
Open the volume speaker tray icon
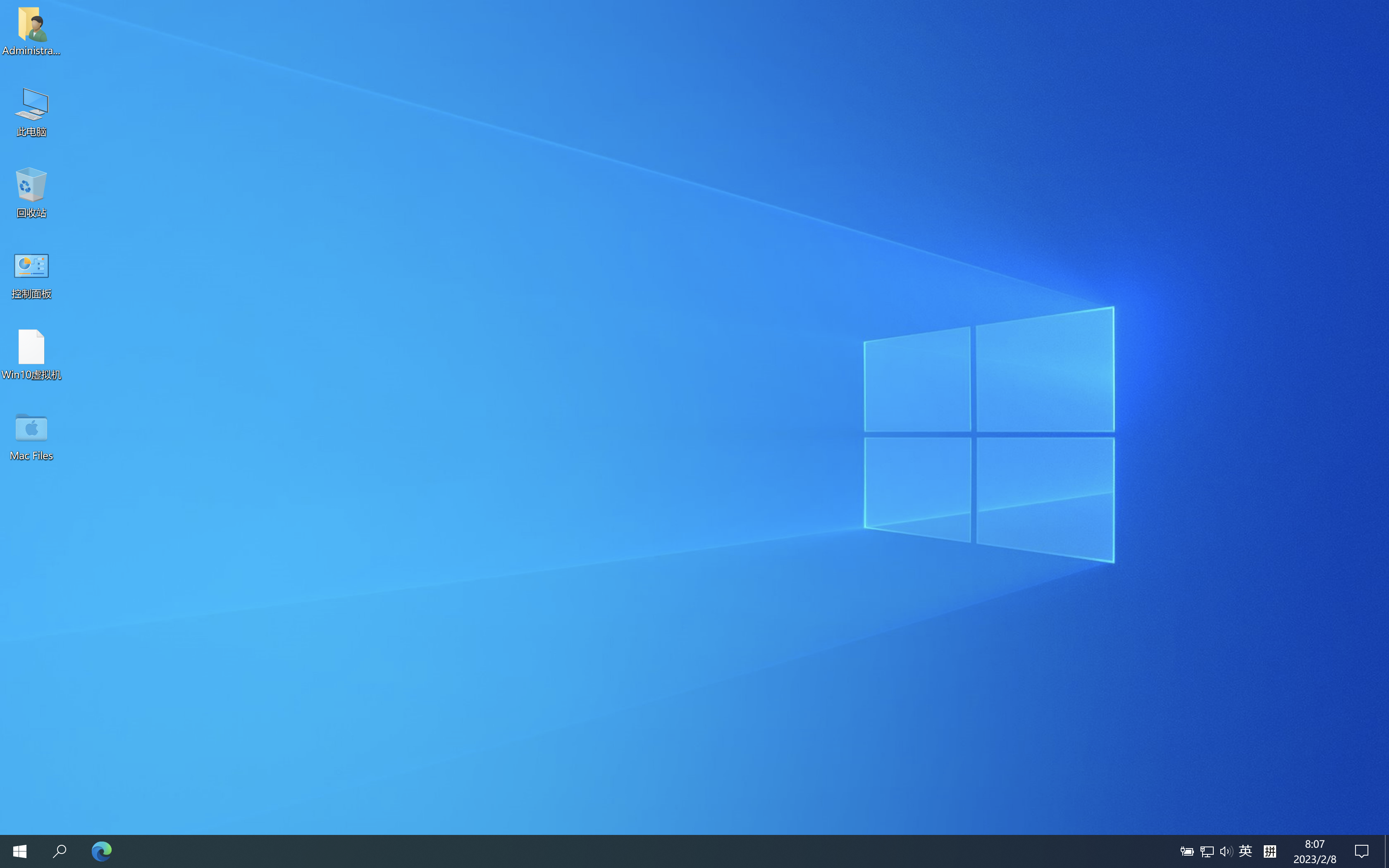1226,851
